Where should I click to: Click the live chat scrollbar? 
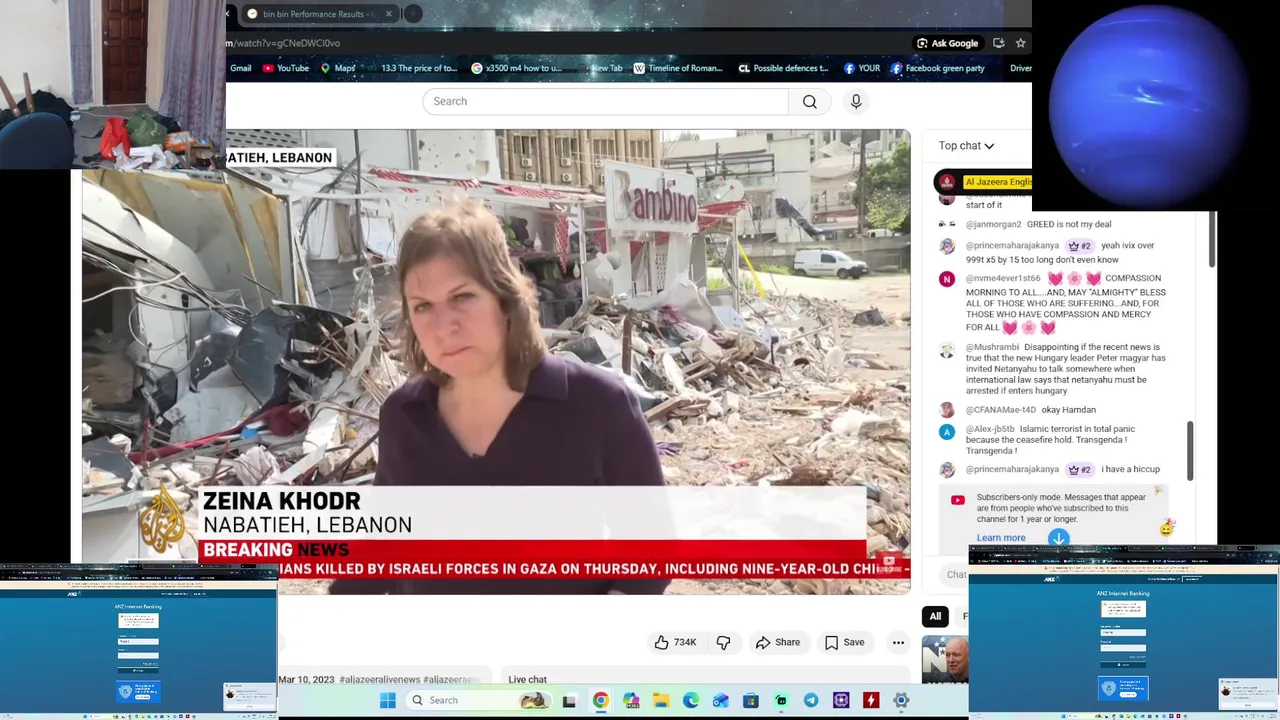pos(1190,450)
